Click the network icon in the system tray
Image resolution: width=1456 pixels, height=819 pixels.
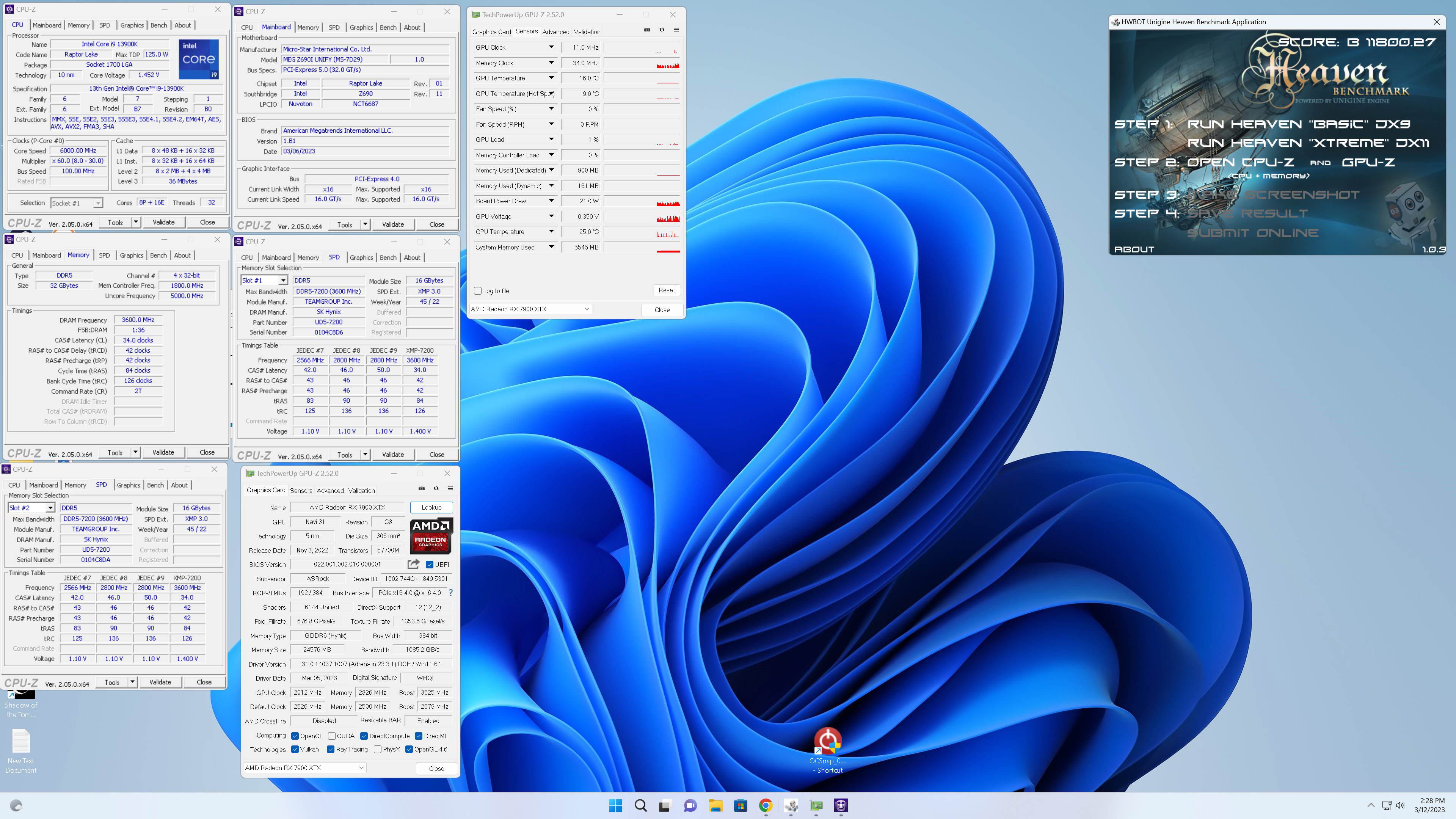1387,805
